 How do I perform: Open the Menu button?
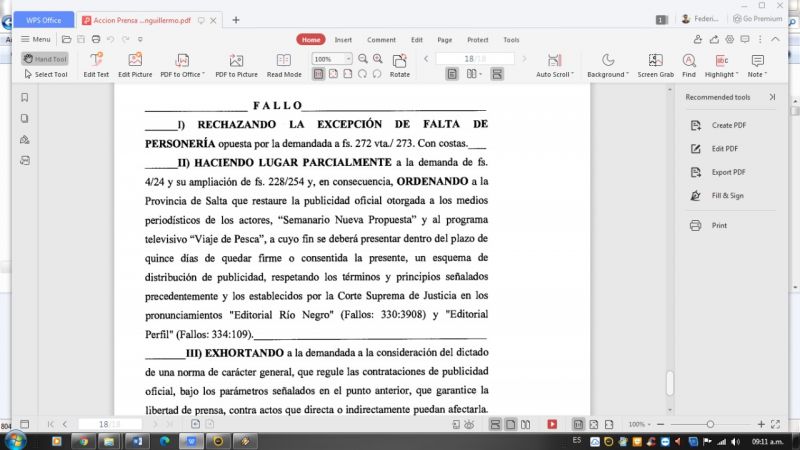[36, 39]
